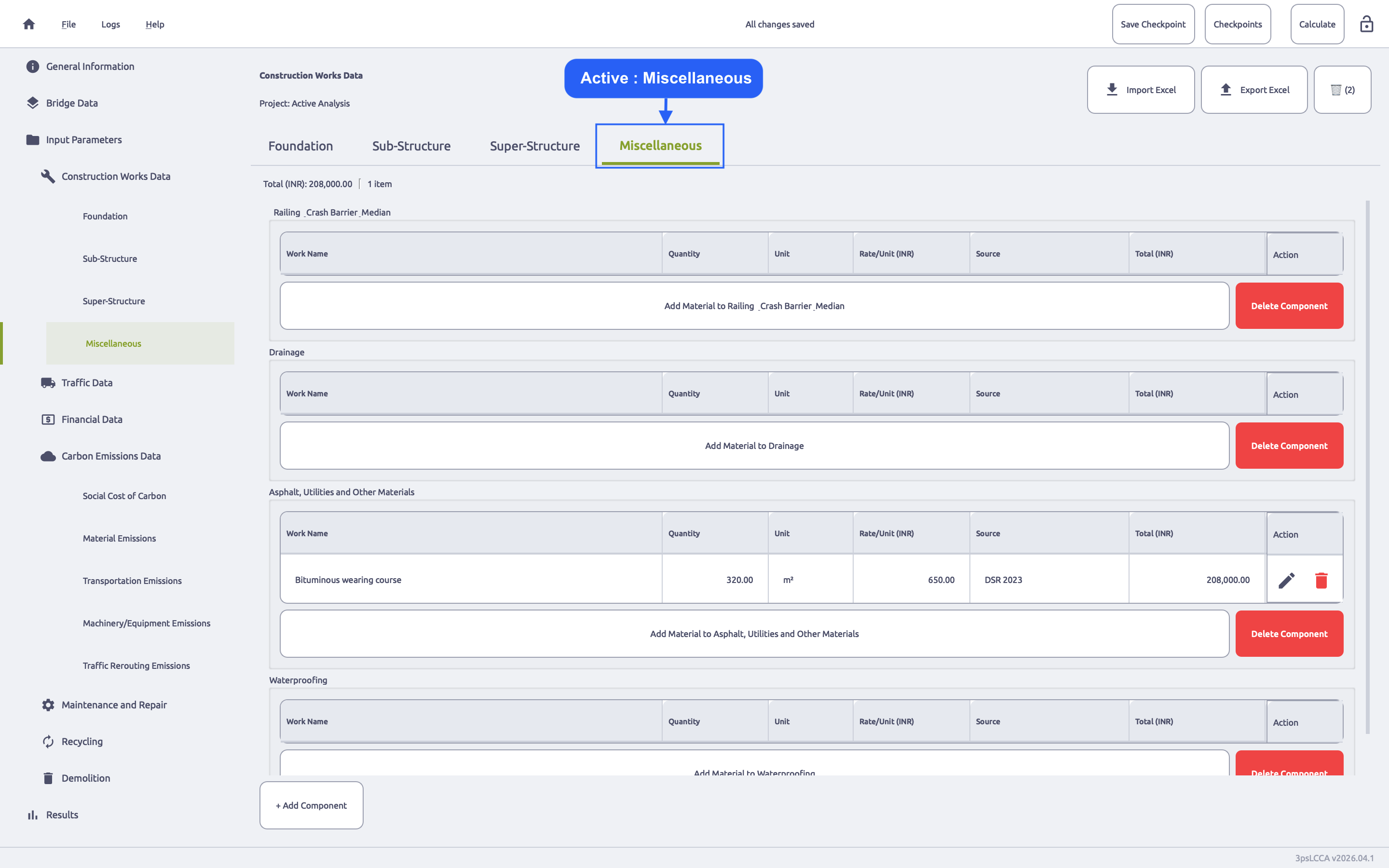Click the Carbon Emissions cloud icon
1389x868 pixels.
pyautogui.click(x=48, y=456)
